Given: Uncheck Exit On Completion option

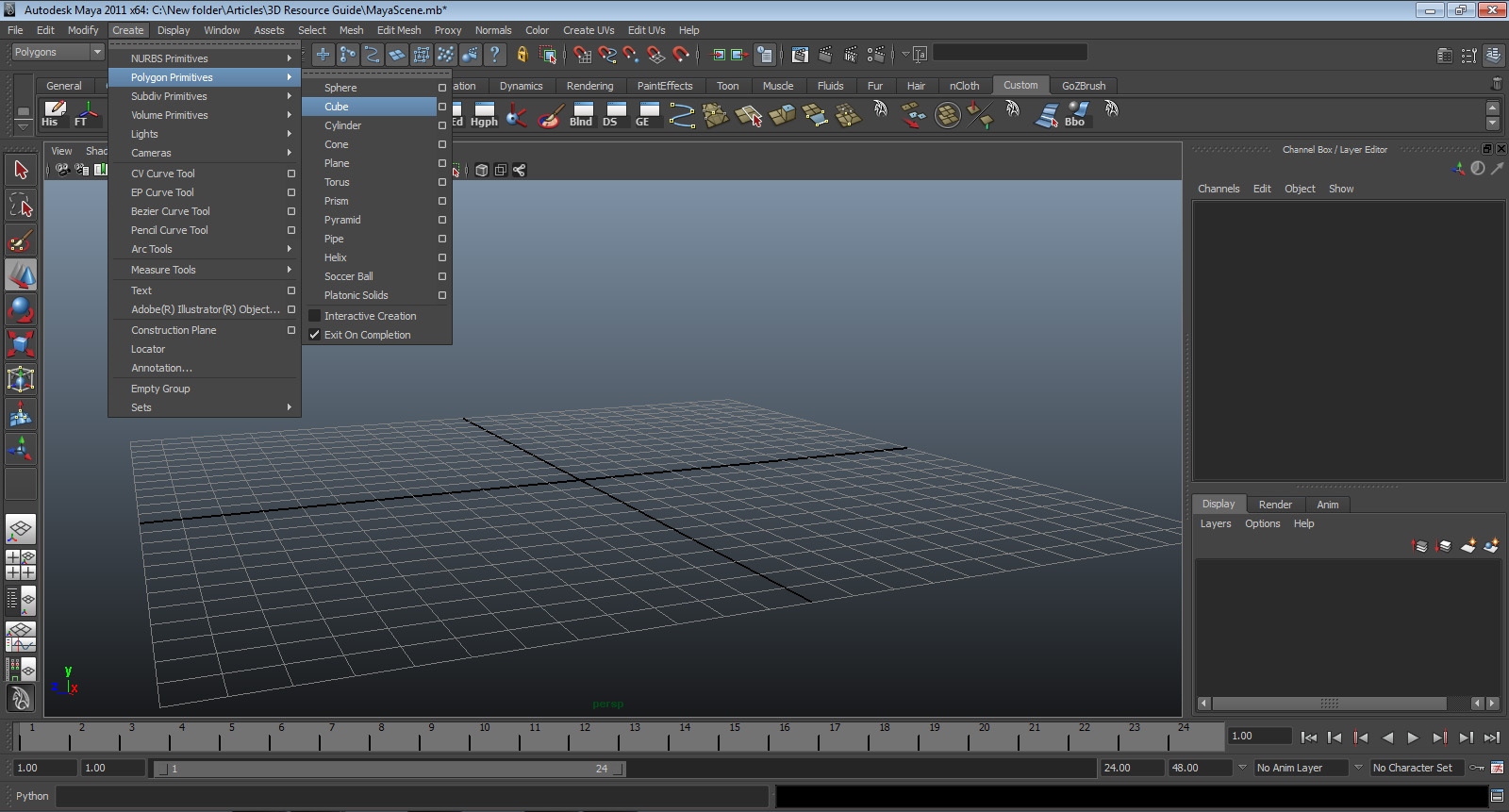Looking at the screenshot, I should (315, 335).
